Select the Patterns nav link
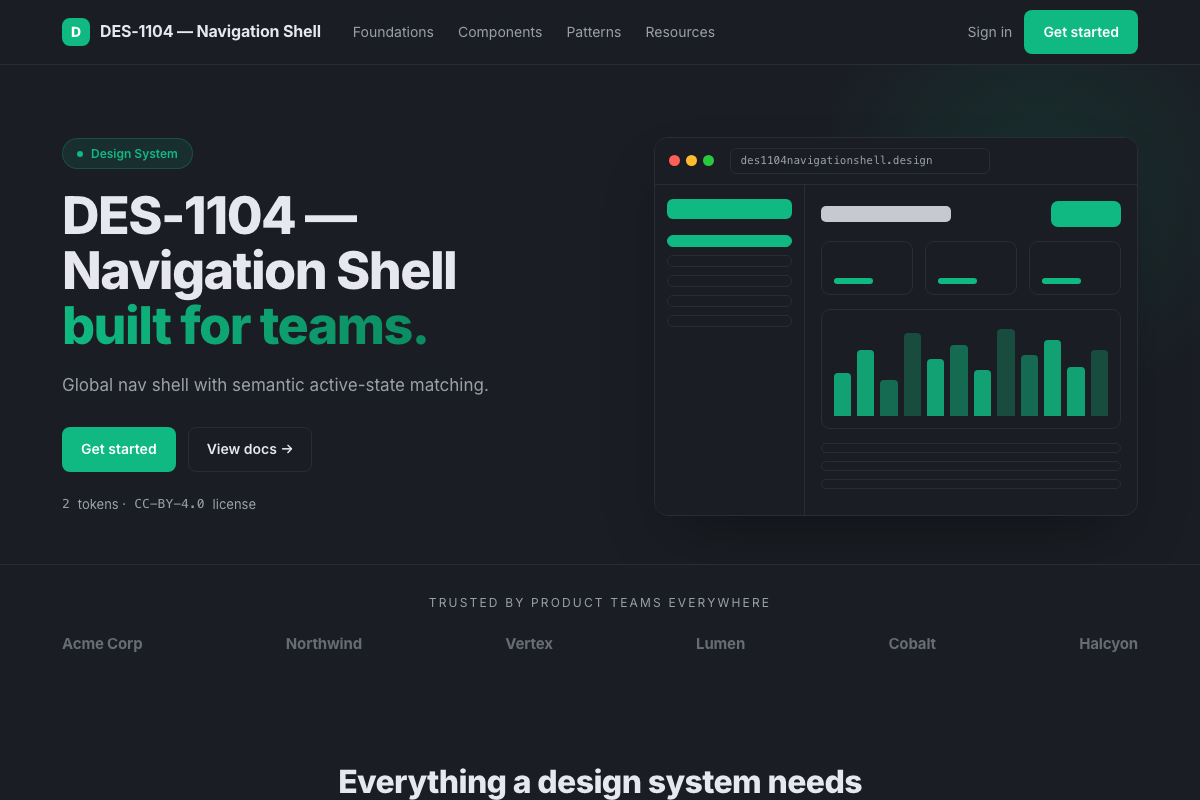The height and width of the screenshot is (800, 1200). 594,32
